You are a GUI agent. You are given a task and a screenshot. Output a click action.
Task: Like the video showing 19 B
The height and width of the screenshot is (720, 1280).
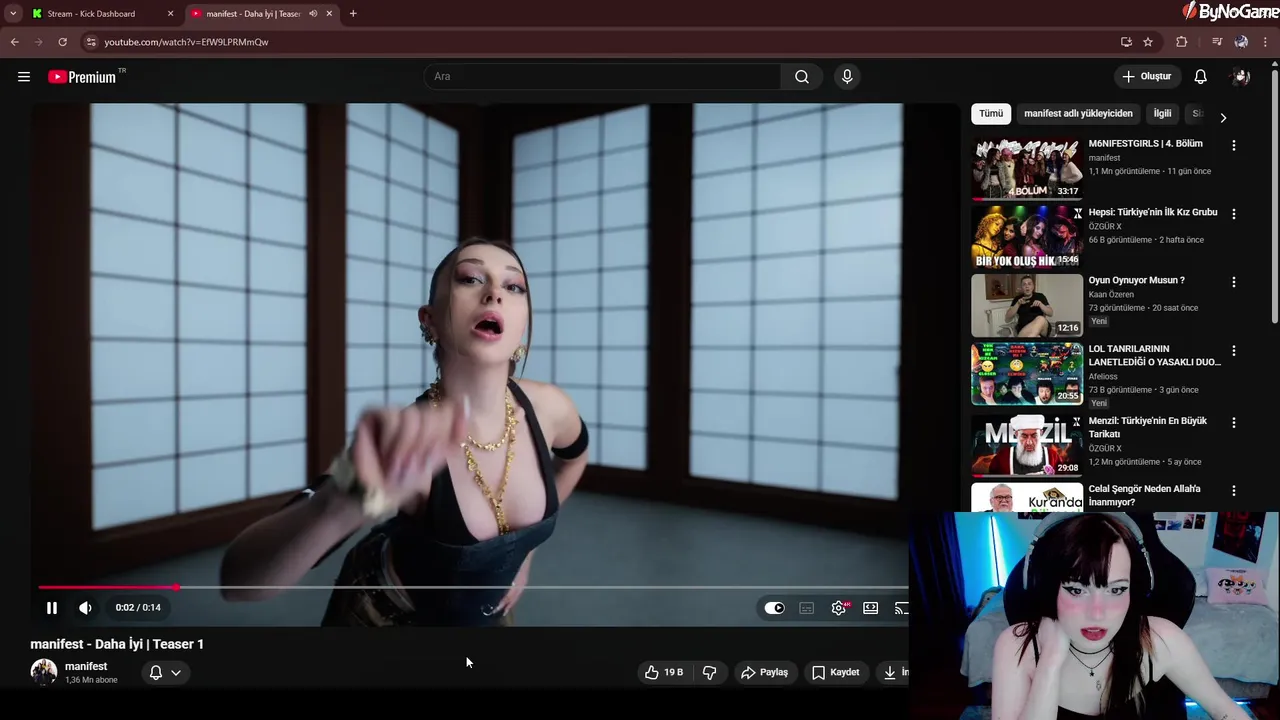click(664, 673)
